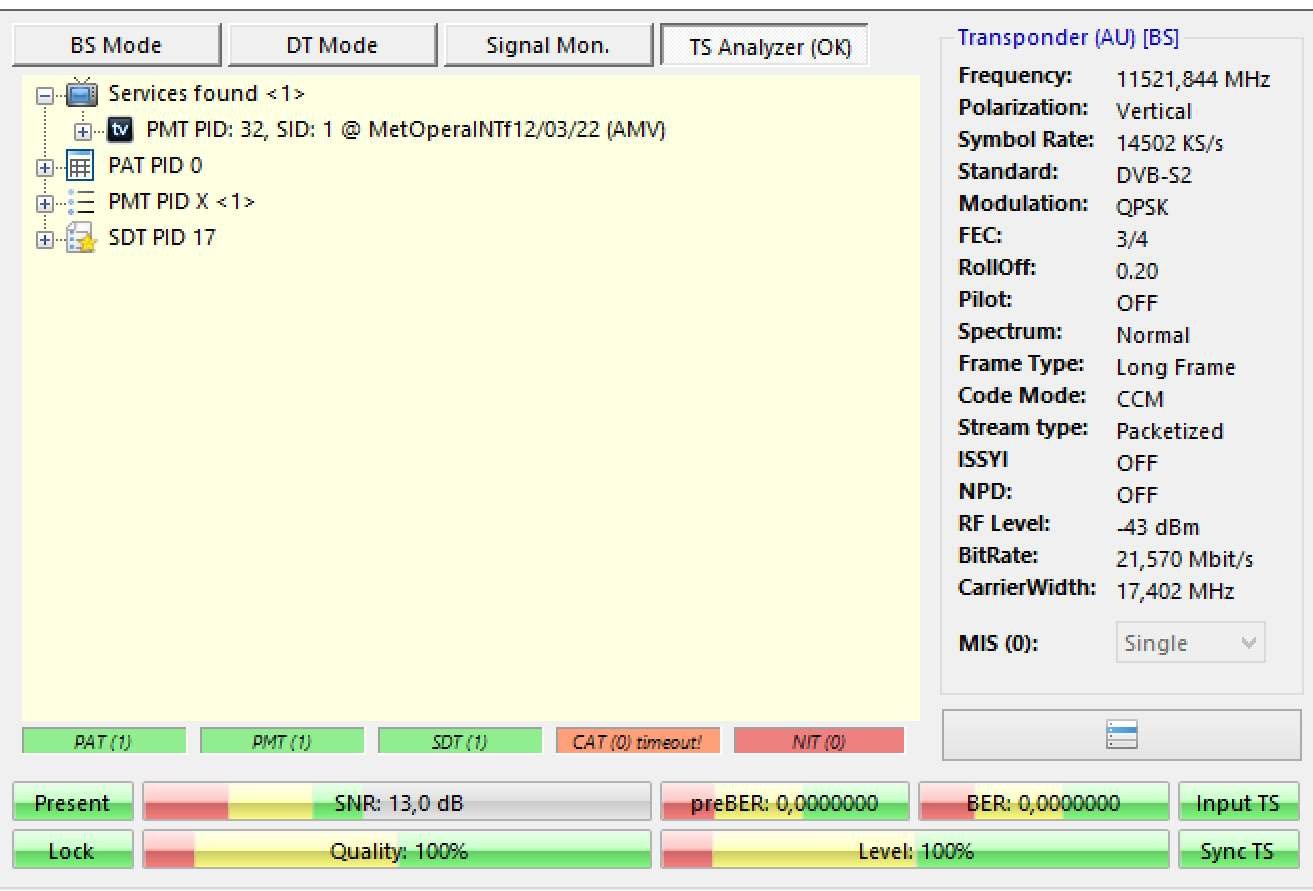Expand the PAT PID 0 node
The height and width of the screenshot is (891, 1313).
tap(44, 167)
